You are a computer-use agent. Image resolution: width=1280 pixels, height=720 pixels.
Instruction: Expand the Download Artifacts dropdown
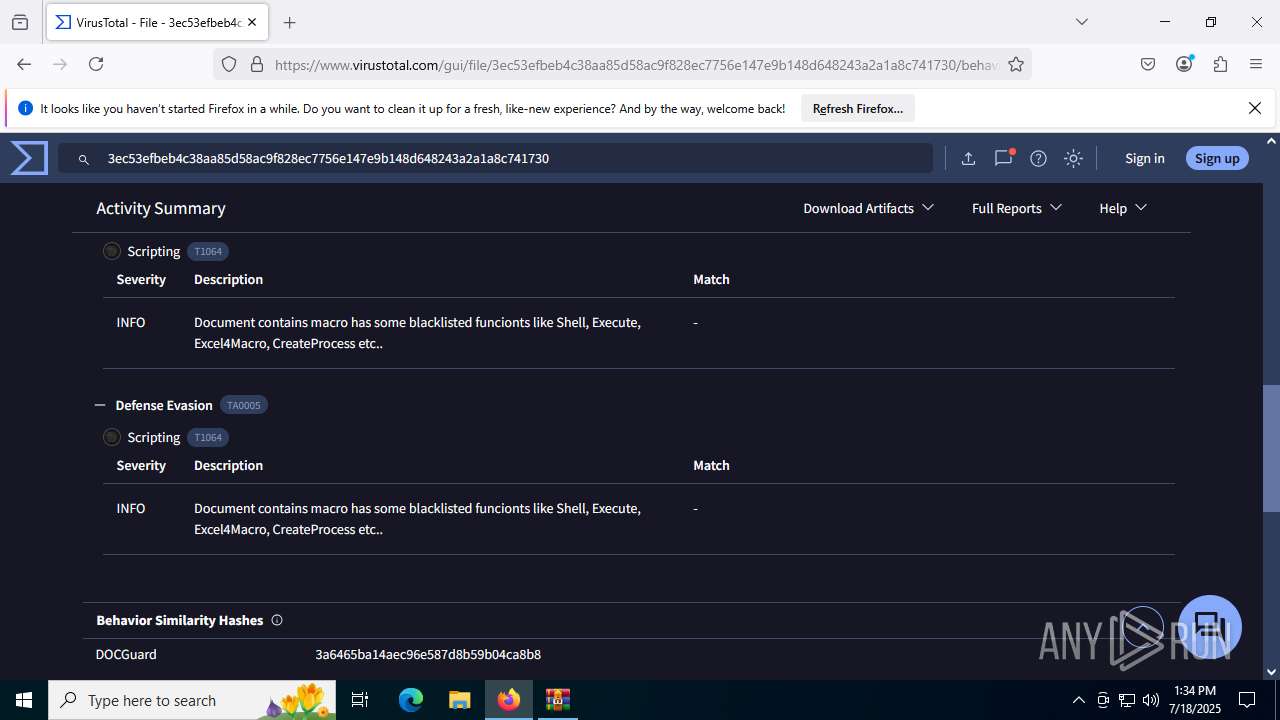click(x=868, y=208)
